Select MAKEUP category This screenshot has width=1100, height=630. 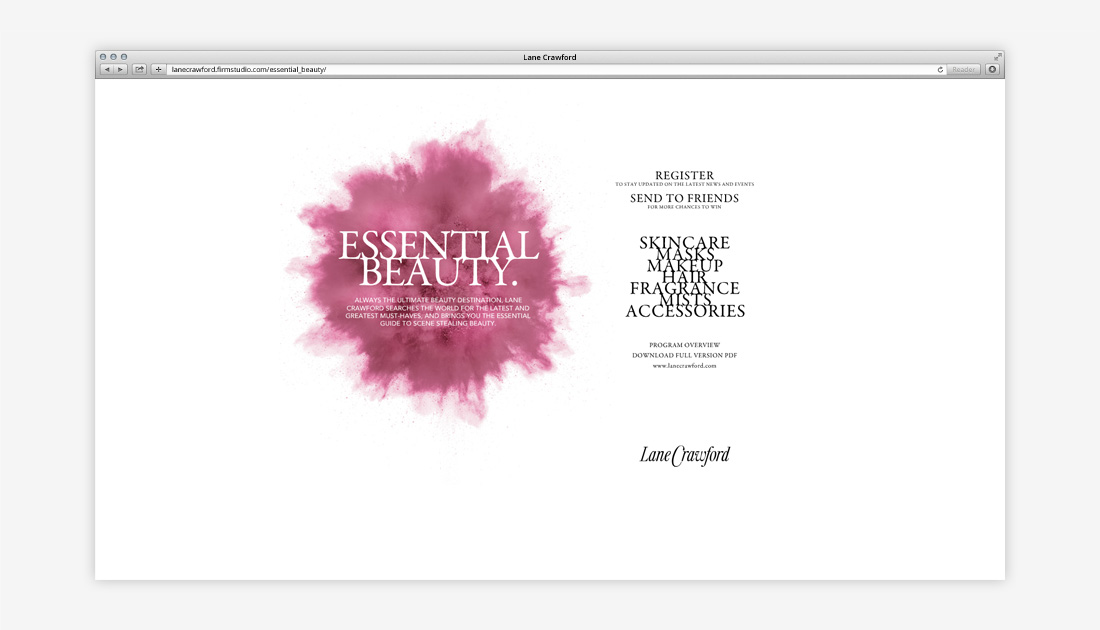click(685, 266)
